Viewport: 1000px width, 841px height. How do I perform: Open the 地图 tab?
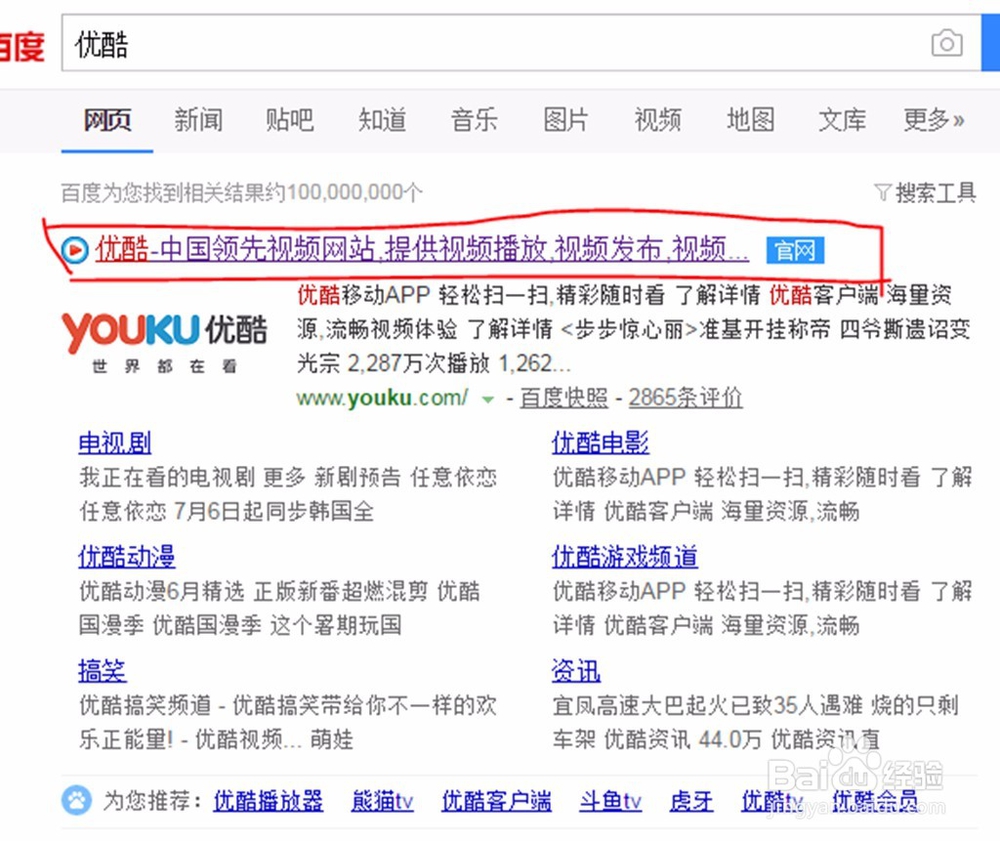[x=751, y=119]
